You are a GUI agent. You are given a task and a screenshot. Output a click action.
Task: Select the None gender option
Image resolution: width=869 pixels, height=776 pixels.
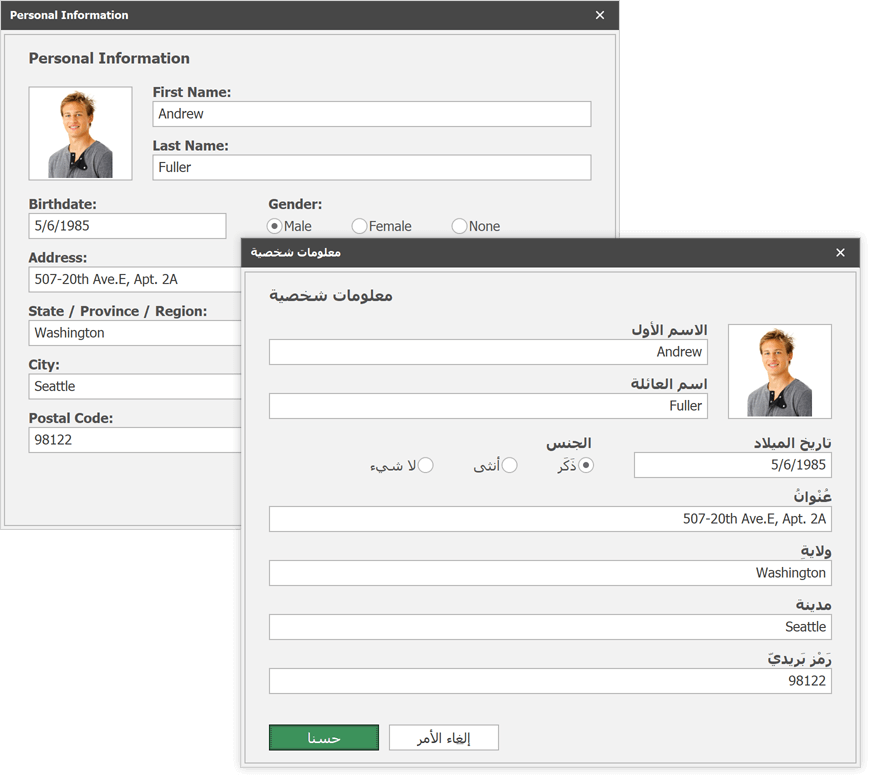(x=459, y=226)
